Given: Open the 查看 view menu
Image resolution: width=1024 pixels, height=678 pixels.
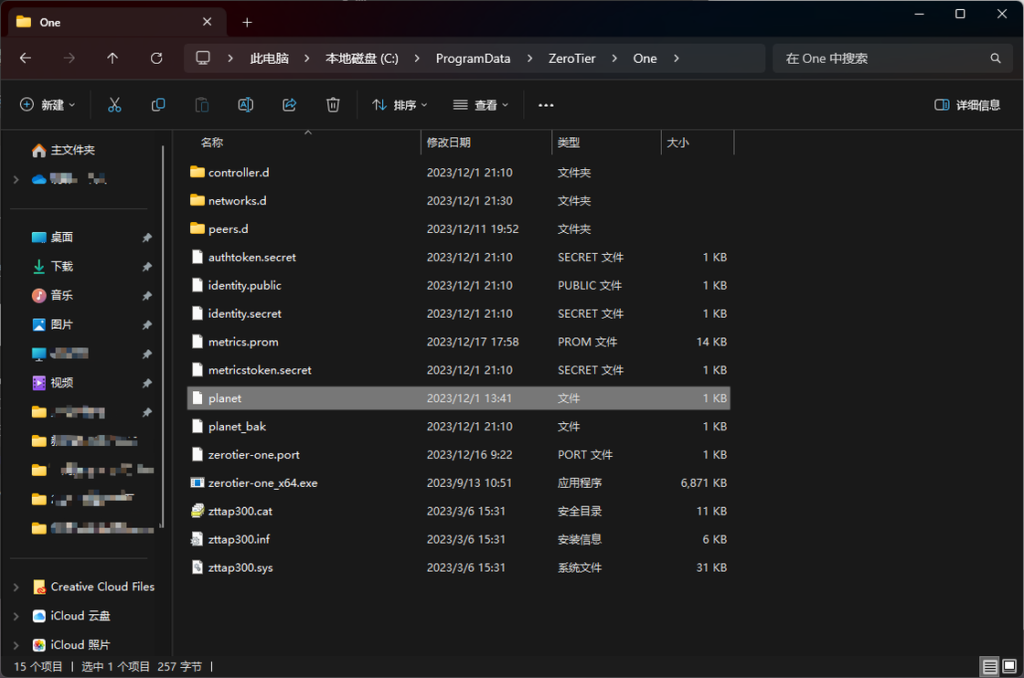Looking at the screenshot, I should pos(480,105).
